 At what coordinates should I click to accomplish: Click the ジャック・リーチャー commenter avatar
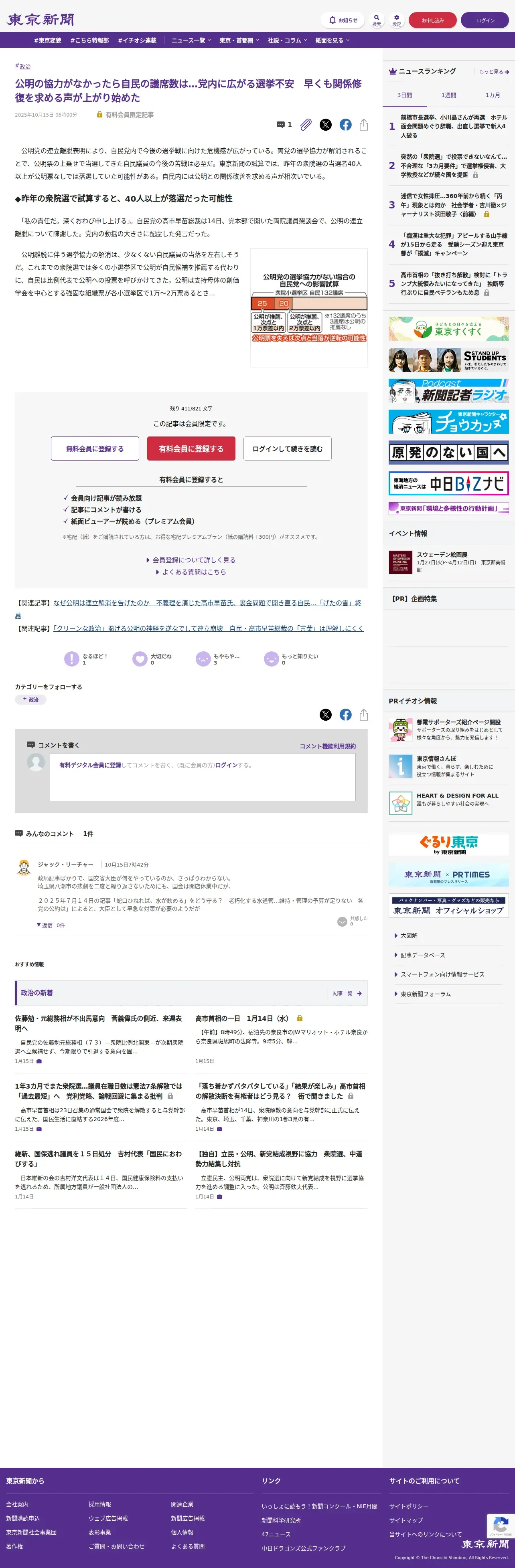tap(24, 868)
